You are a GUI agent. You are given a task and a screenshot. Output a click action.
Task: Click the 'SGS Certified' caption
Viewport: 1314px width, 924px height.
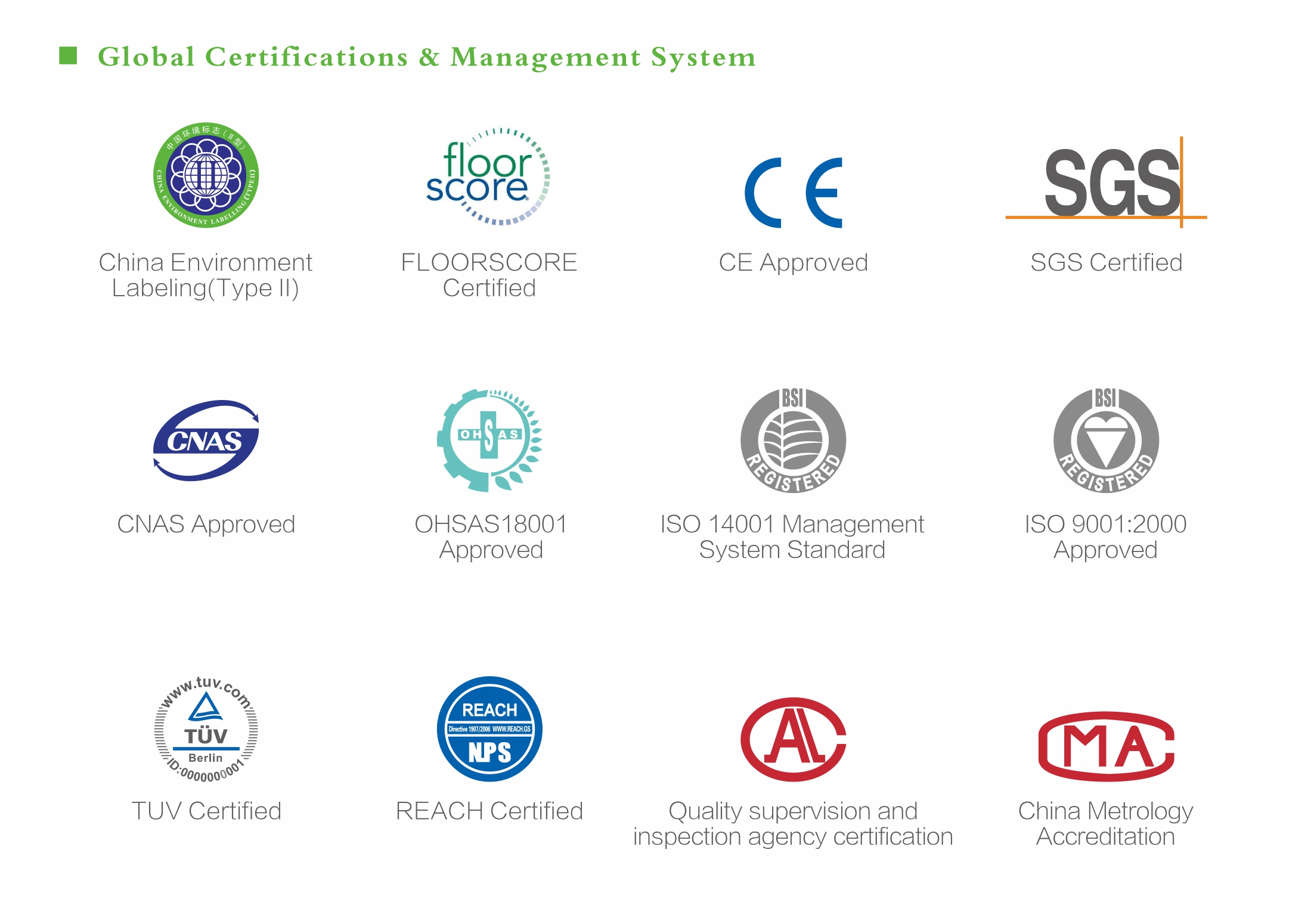(1106, 262)
